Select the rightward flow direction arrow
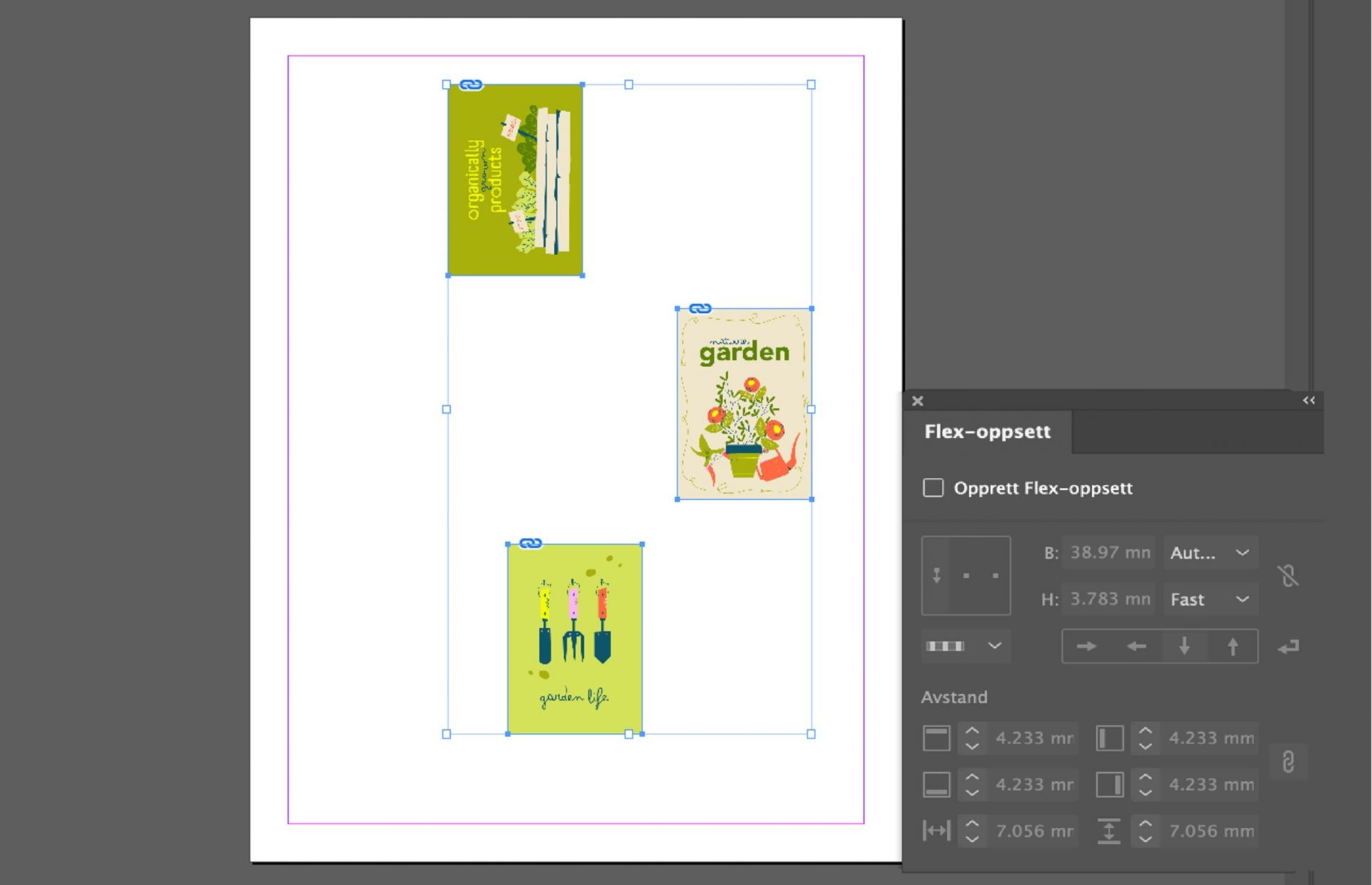1372x885 pixels. pyautogui.click(x=1086, y=646)
